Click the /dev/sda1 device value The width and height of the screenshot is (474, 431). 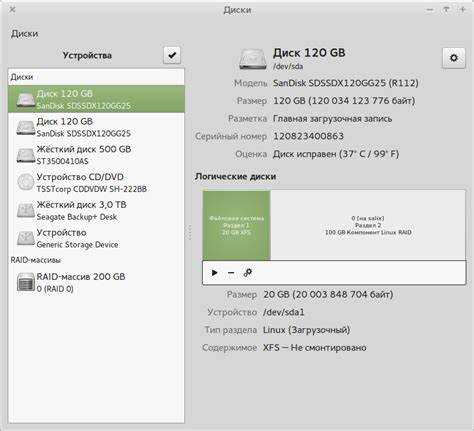point(284,312)
